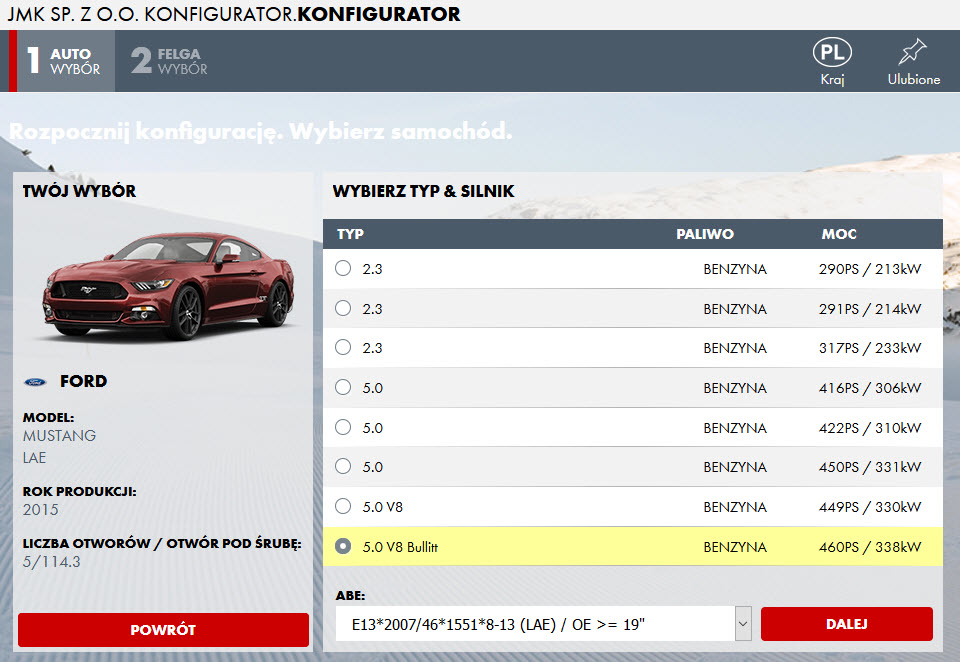Click the 422PS / 310kW power value

coord(870,427)
